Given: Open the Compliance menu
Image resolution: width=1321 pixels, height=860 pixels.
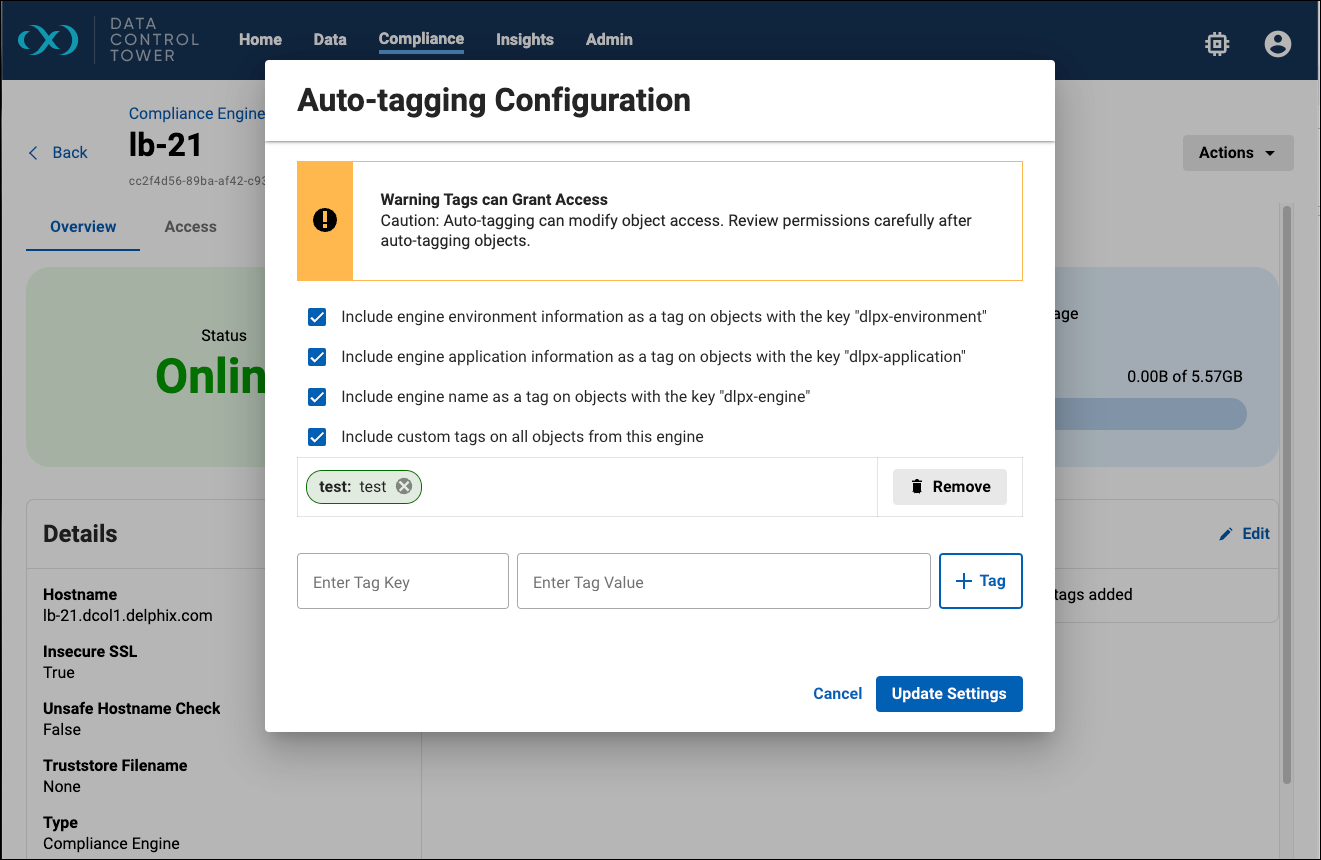Looking at the screenshot, I should (421, 39).
